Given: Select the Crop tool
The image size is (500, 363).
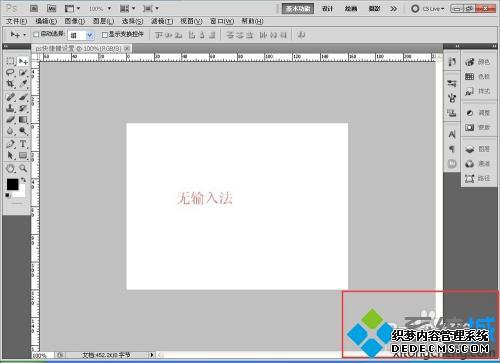Looking at the screenshot, I should (10, 83).
